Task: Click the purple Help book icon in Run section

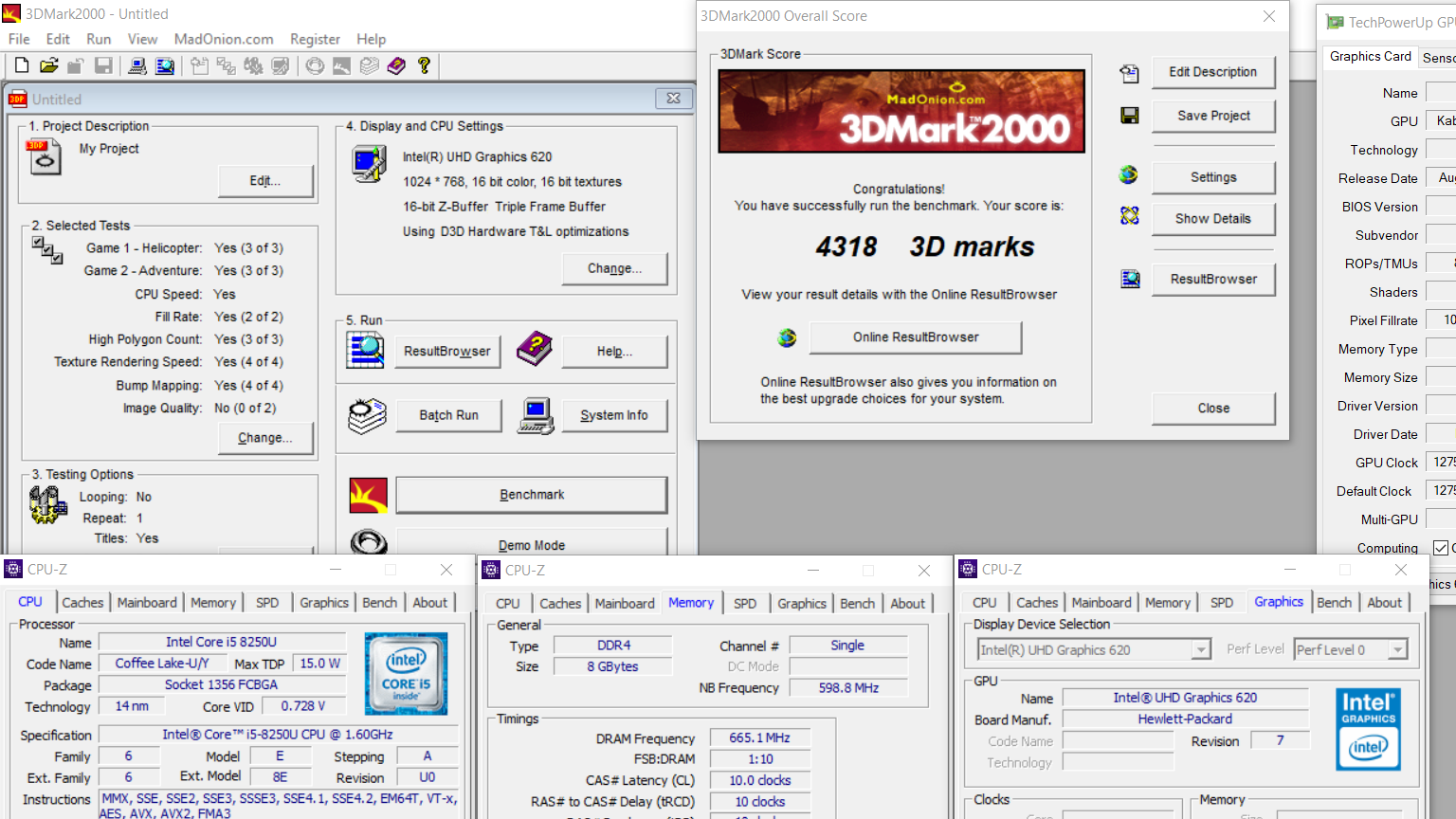Action: point(535,349)
